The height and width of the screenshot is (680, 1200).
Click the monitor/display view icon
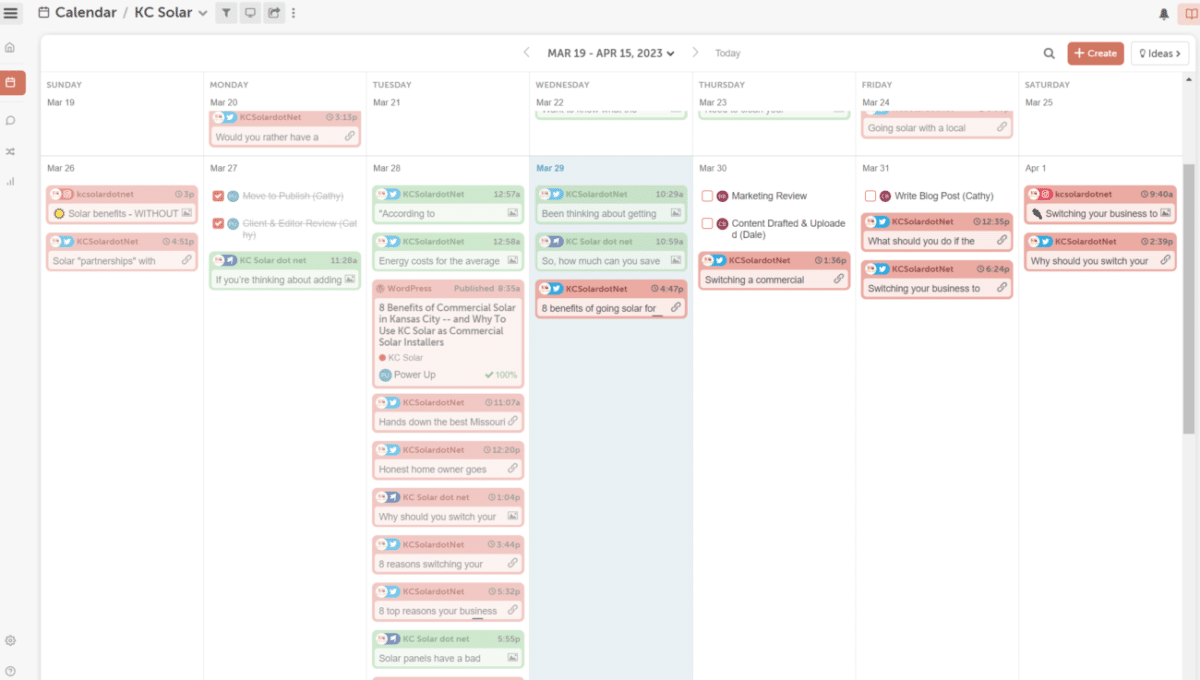click(x=250, y=12)
